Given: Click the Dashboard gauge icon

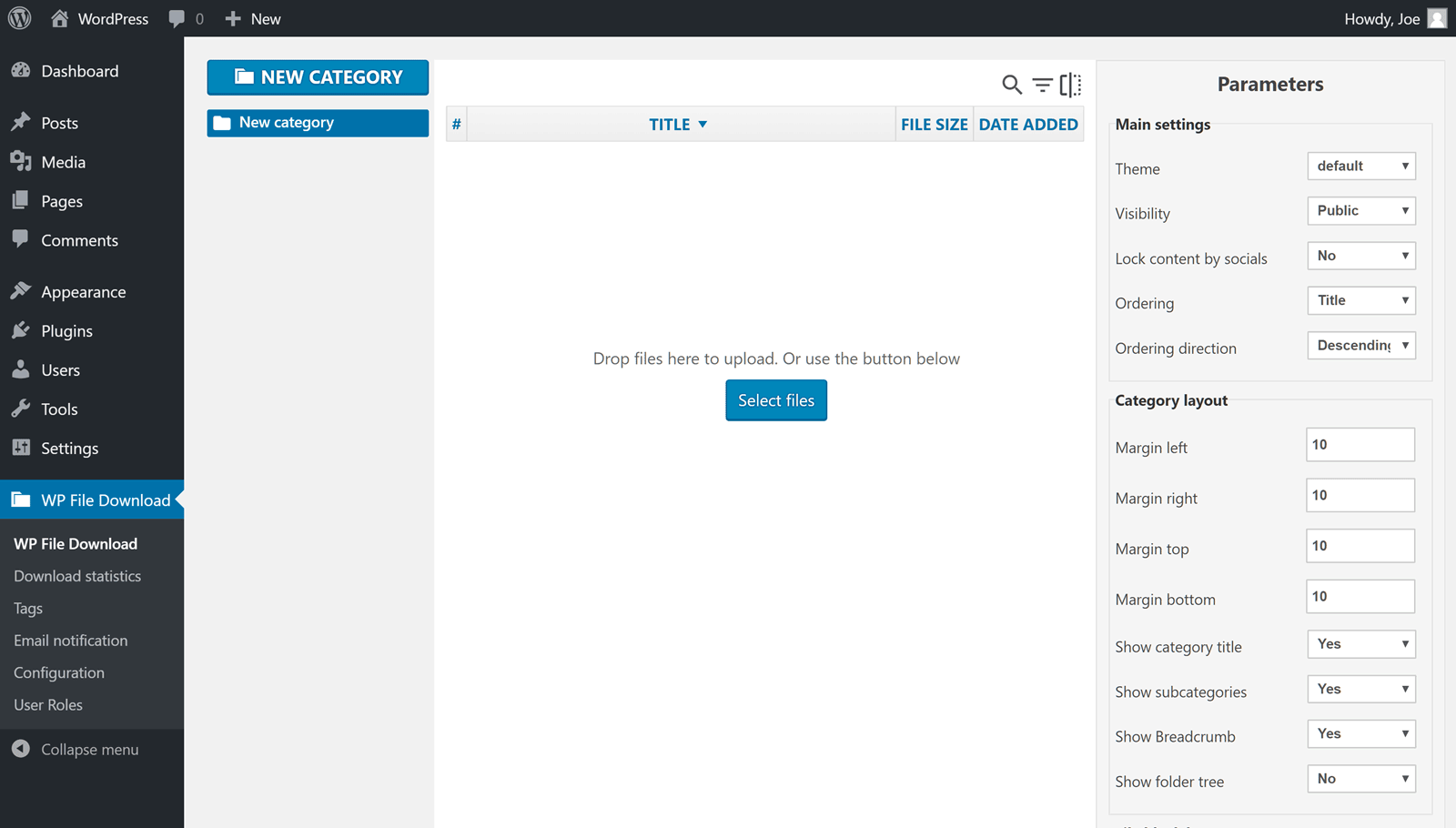Looking at the screenshot, I should point(21,70).
